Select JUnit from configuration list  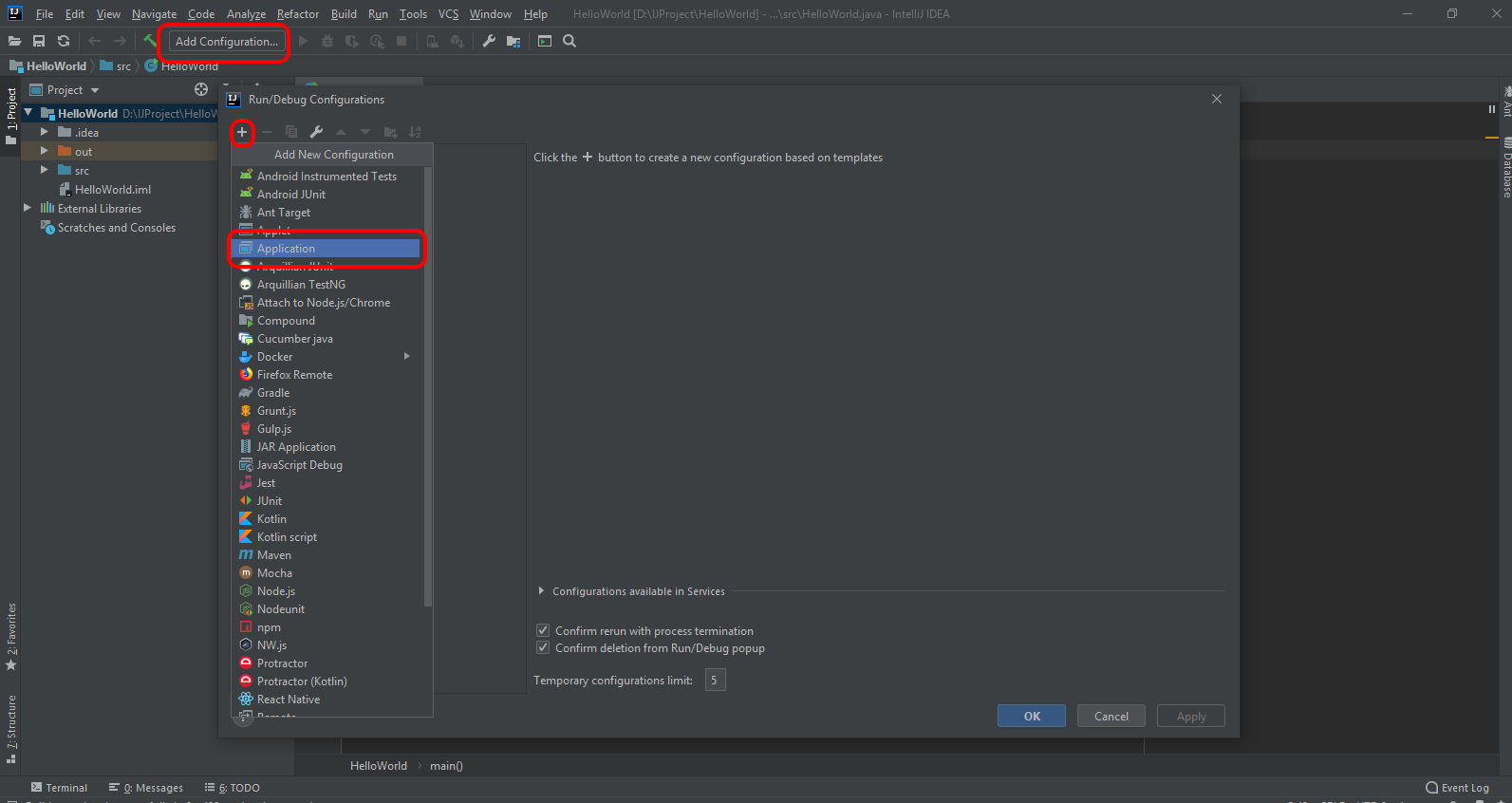click(x=326, y=501)
